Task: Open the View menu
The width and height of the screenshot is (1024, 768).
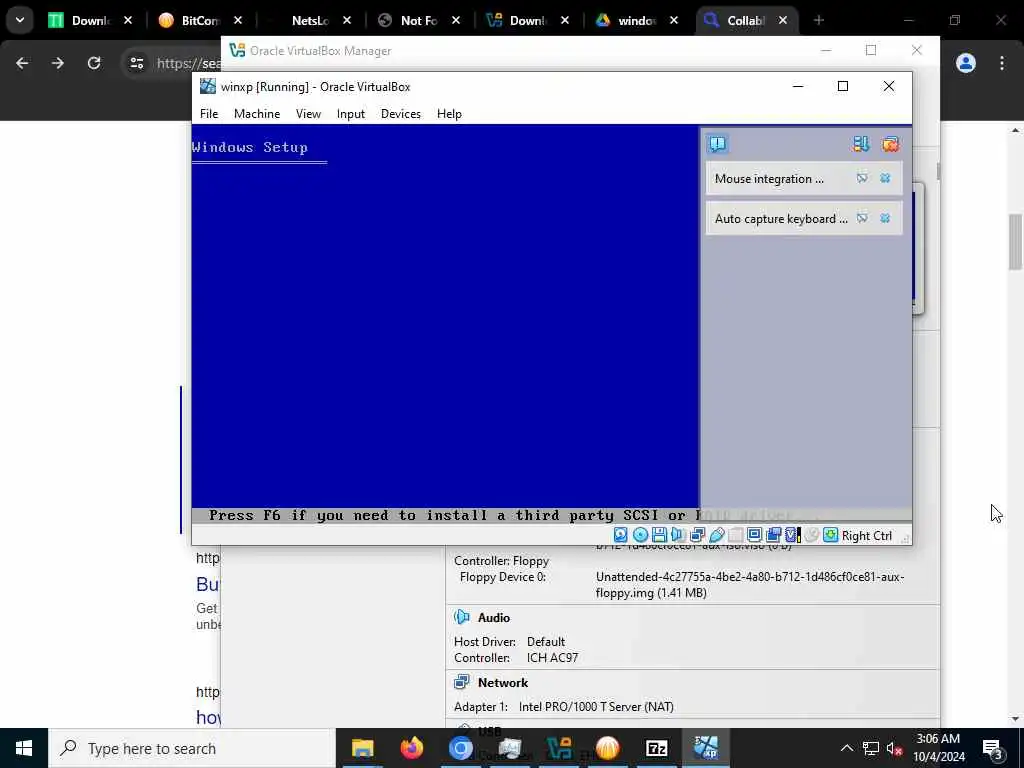Action: (308, 114)
